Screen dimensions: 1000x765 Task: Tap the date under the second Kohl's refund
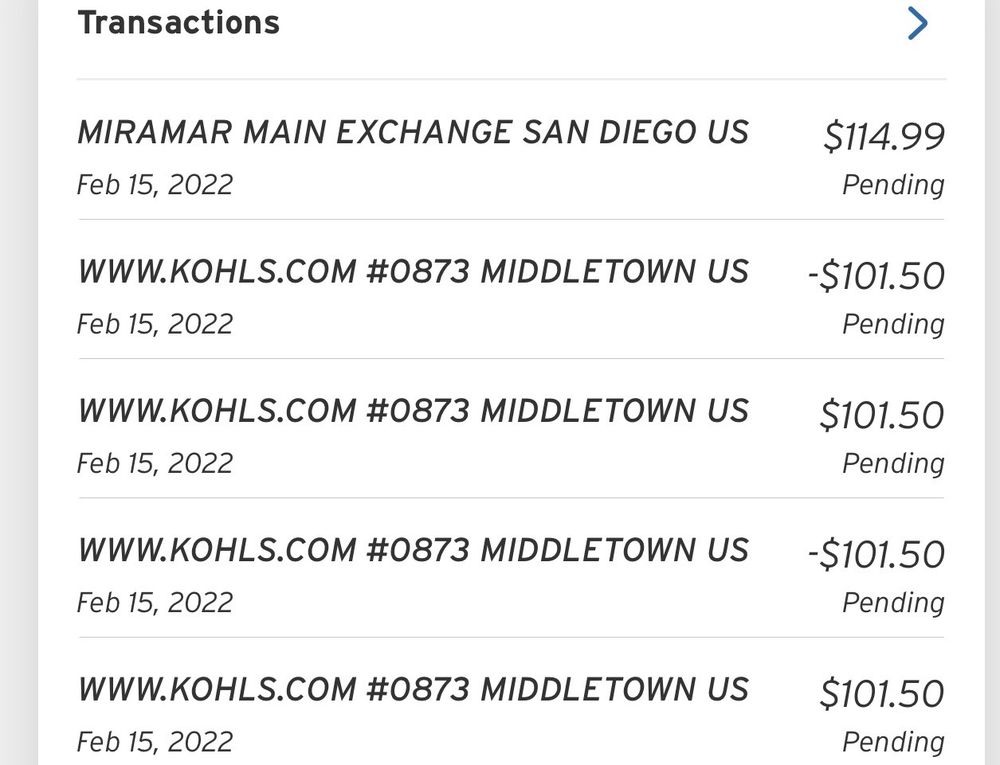click(155, 602)
